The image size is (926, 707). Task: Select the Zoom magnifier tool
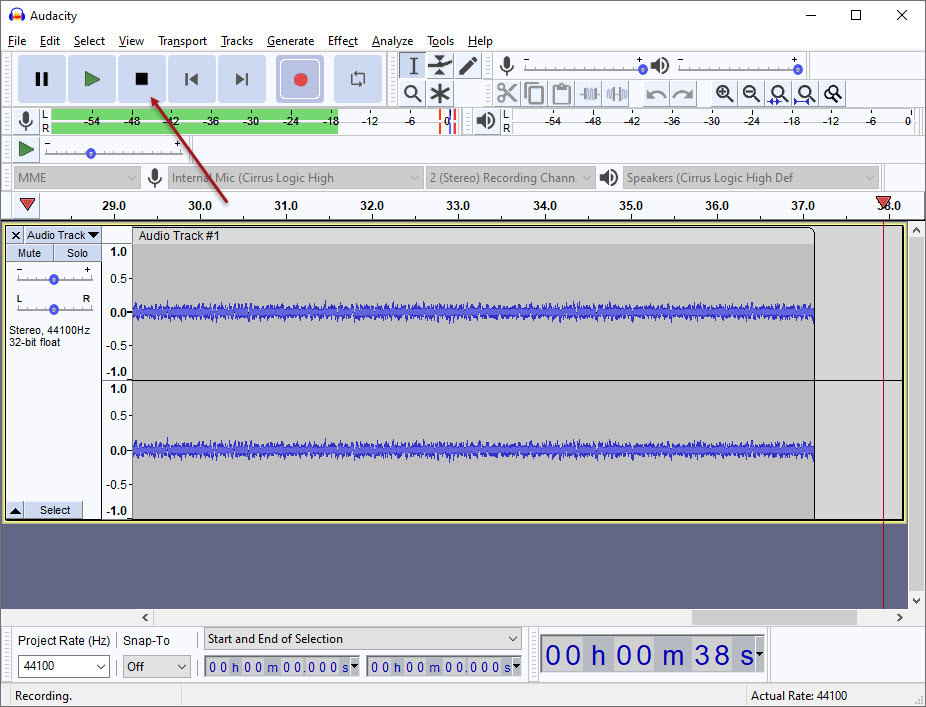point(413,93)
